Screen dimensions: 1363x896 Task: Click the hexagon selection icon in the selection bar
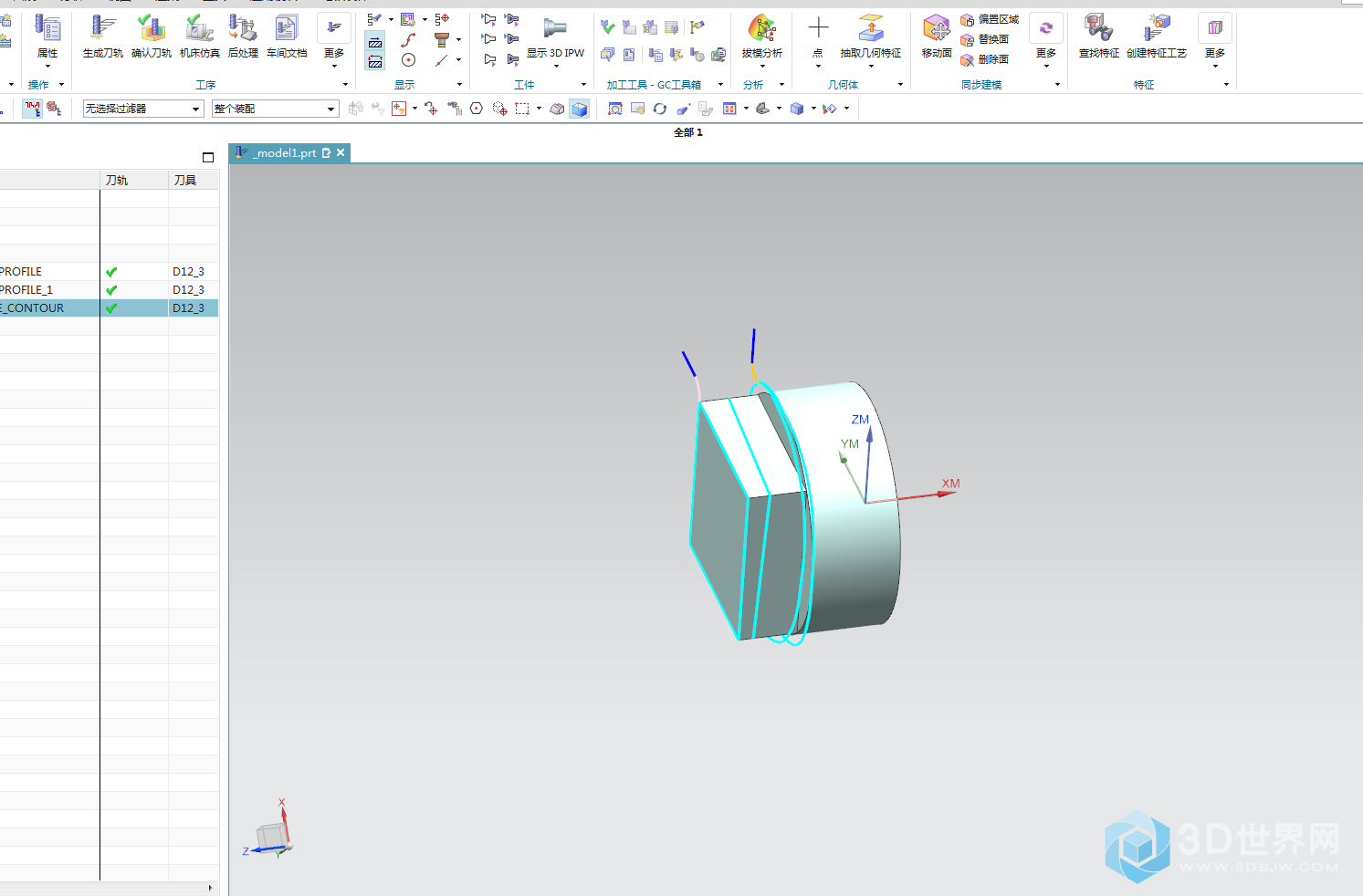click(x=477, y=109)
